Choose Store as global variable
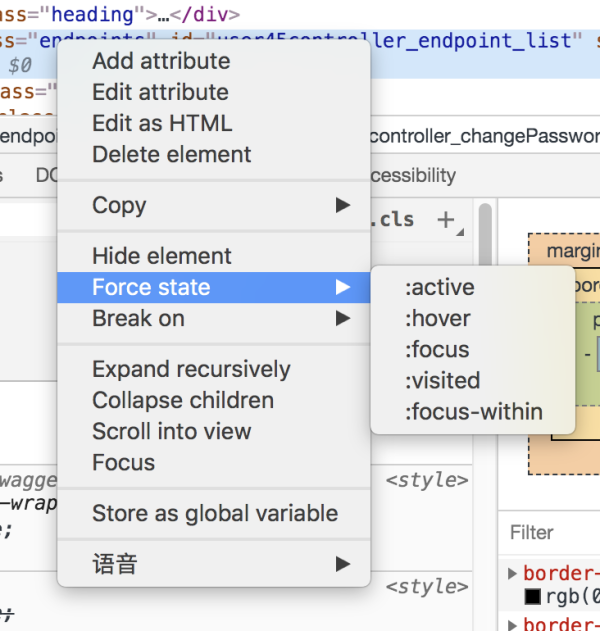The height and width of the screenshot is (631, 600). (x=214, y=513)
